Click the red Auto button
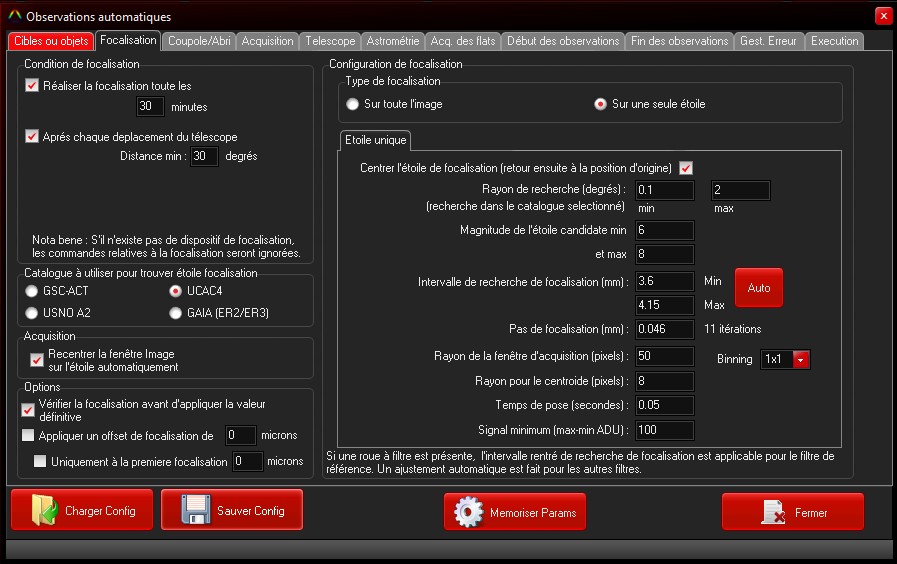 [x=759, y=288]
